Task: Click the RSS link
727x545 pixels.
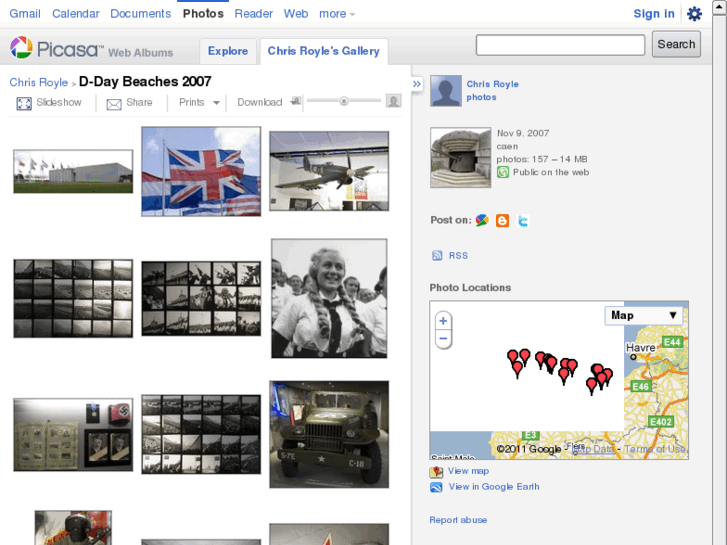Action: (458, 256)
